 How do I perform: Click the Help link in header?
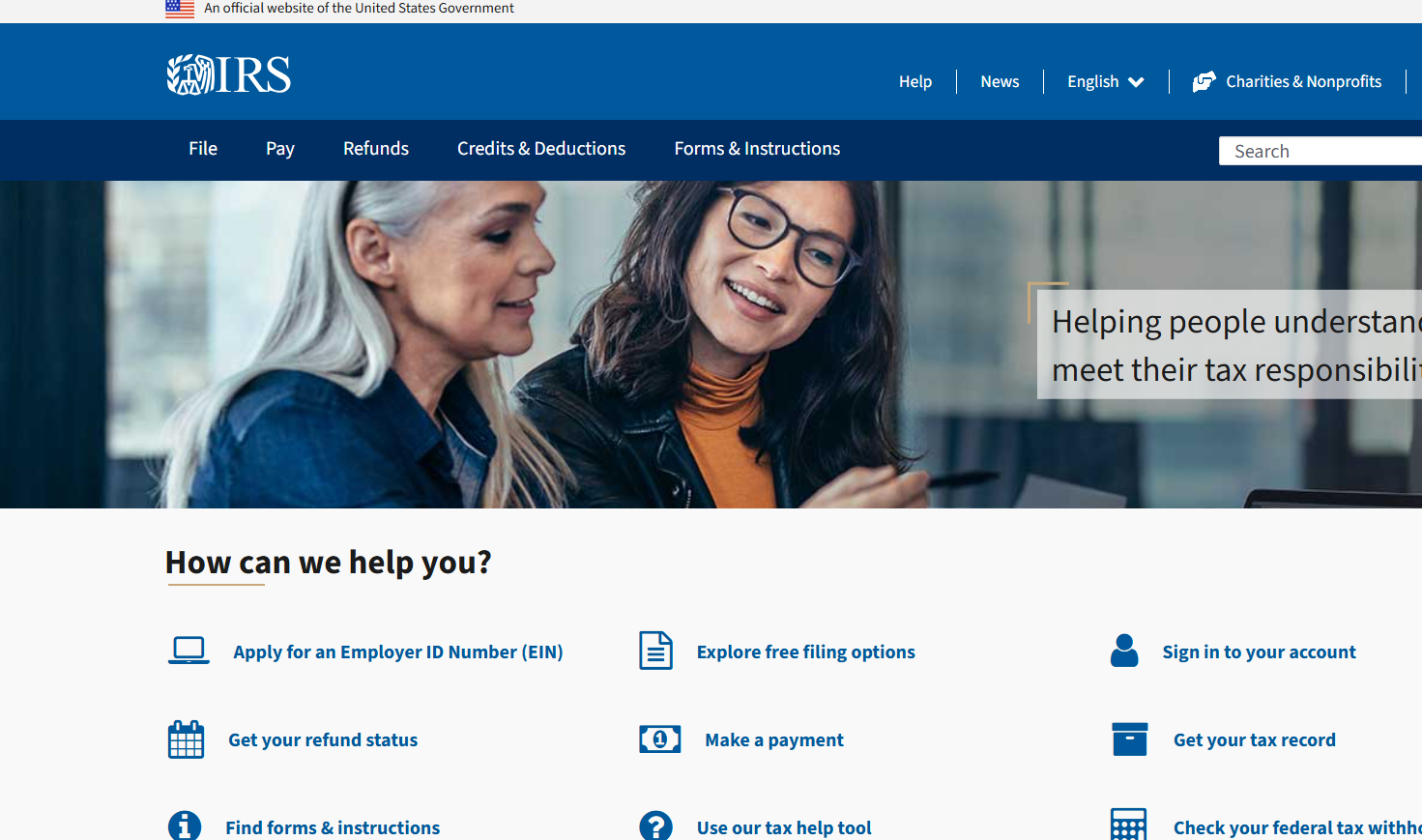click(x=914, y=82)
